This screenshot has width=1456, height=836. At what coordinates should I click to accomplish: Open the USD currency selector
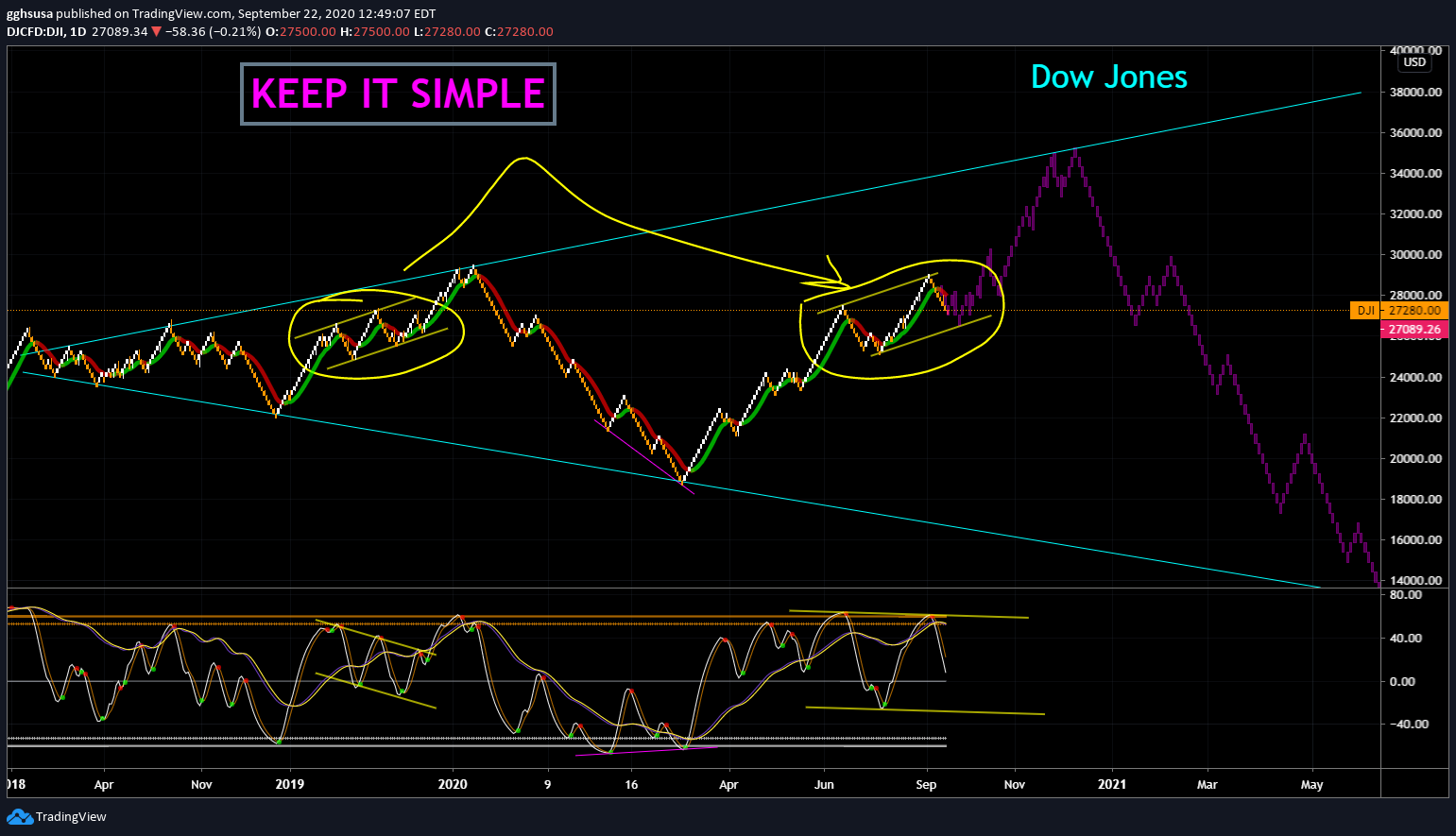1414,62
